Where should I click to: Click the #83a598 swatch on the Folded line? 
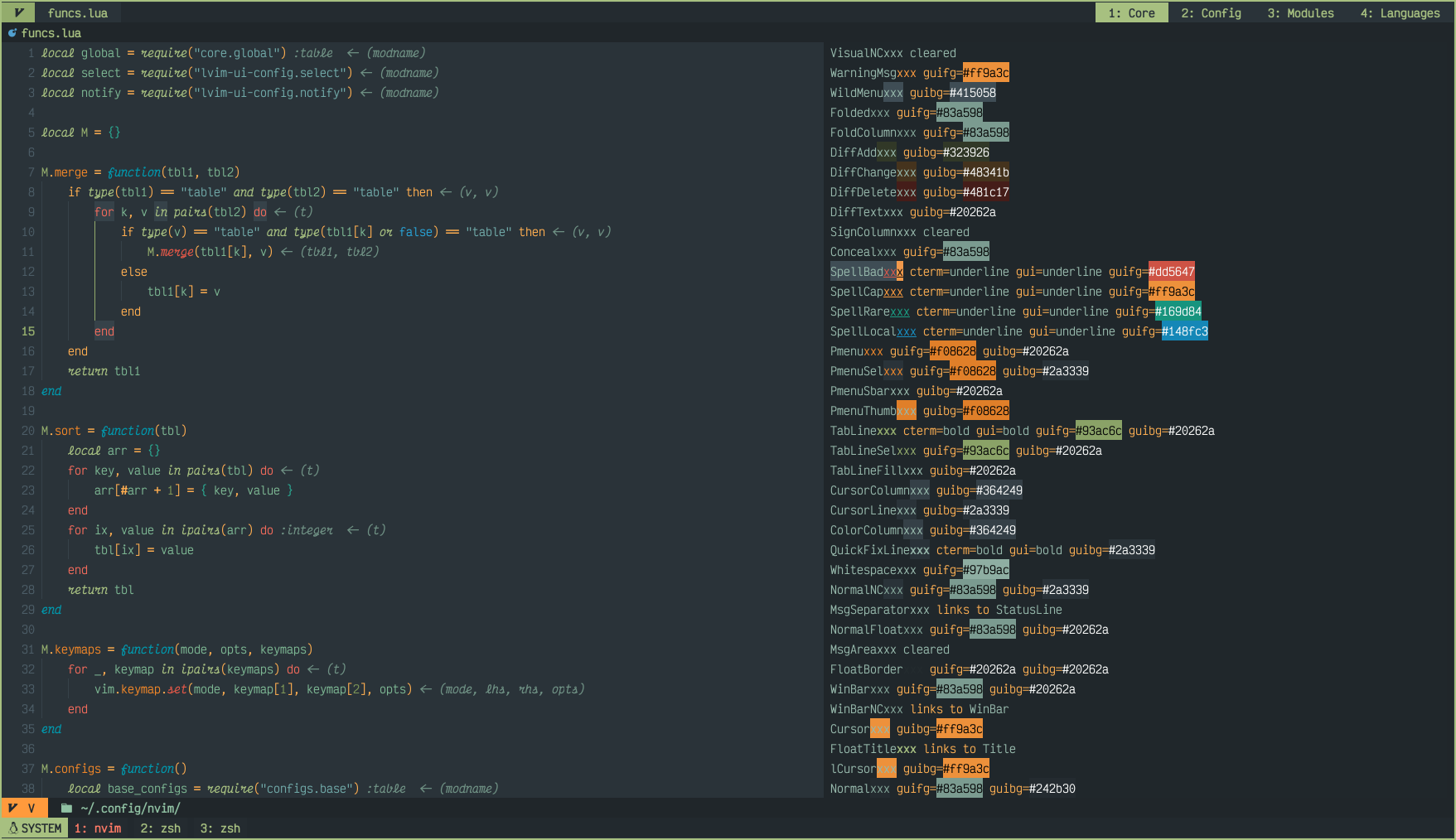(960, 113)
